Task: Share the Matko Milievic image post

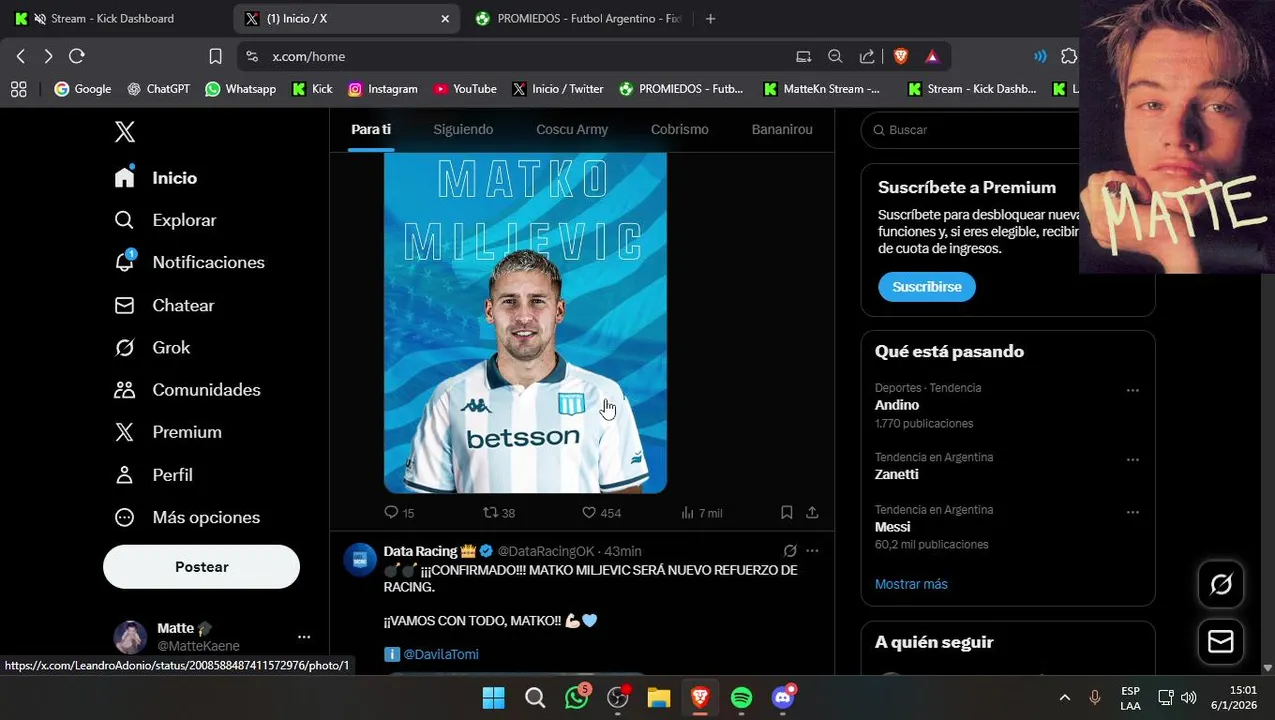Action: 812,512
